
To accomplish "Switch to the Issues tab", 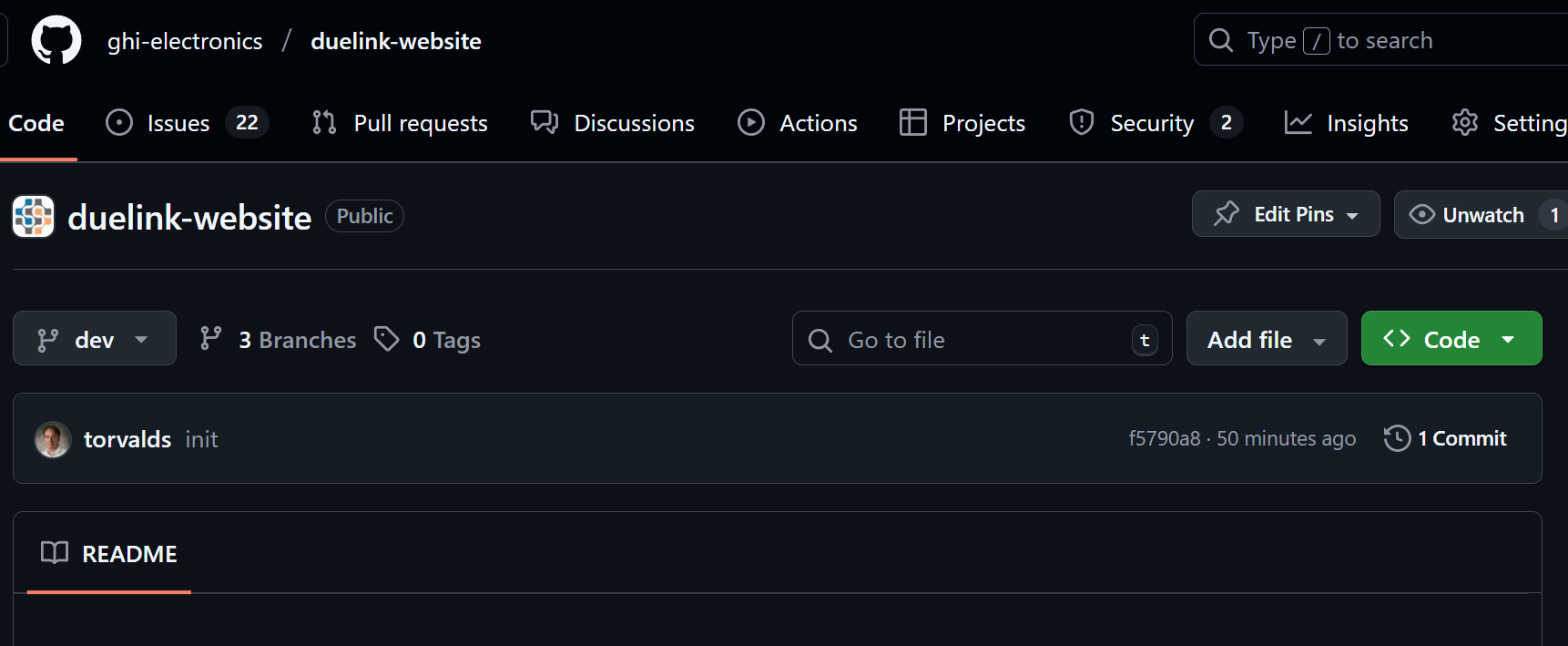I will point(178,123).
